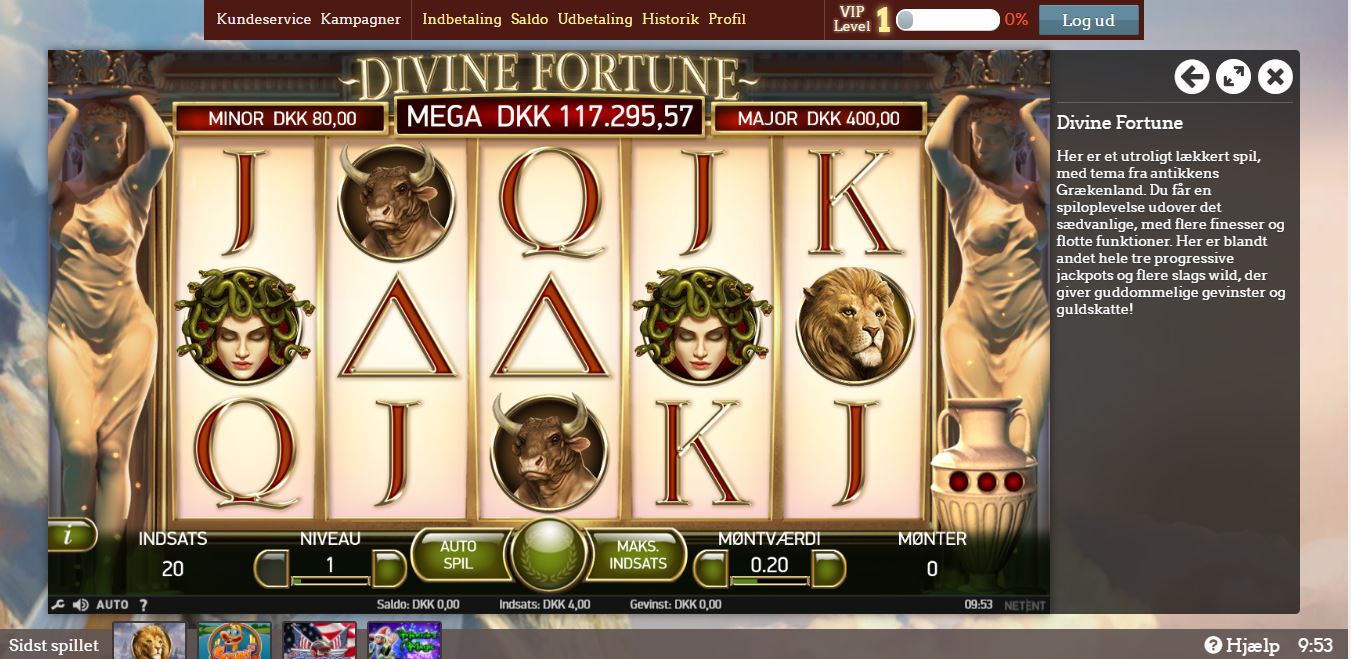Open the lion game thumbnail in Sidst spillet

coord(149,641)
